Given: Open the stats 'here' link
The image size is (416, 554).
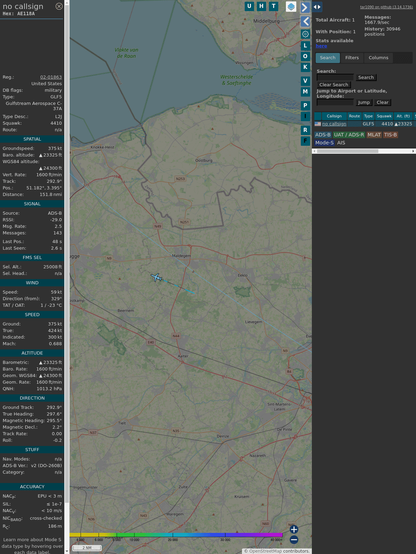Looking at the screenshot, I should pos(321,46).
